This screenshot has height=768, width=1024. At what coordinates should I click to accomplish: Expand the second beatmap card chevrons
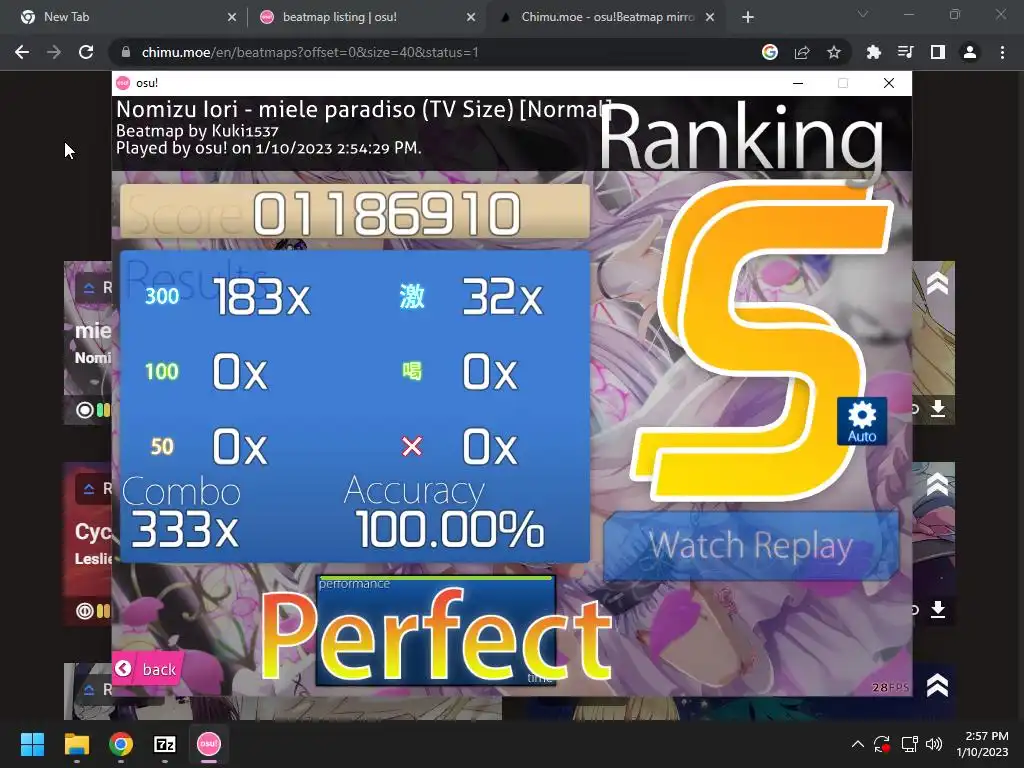937,484
